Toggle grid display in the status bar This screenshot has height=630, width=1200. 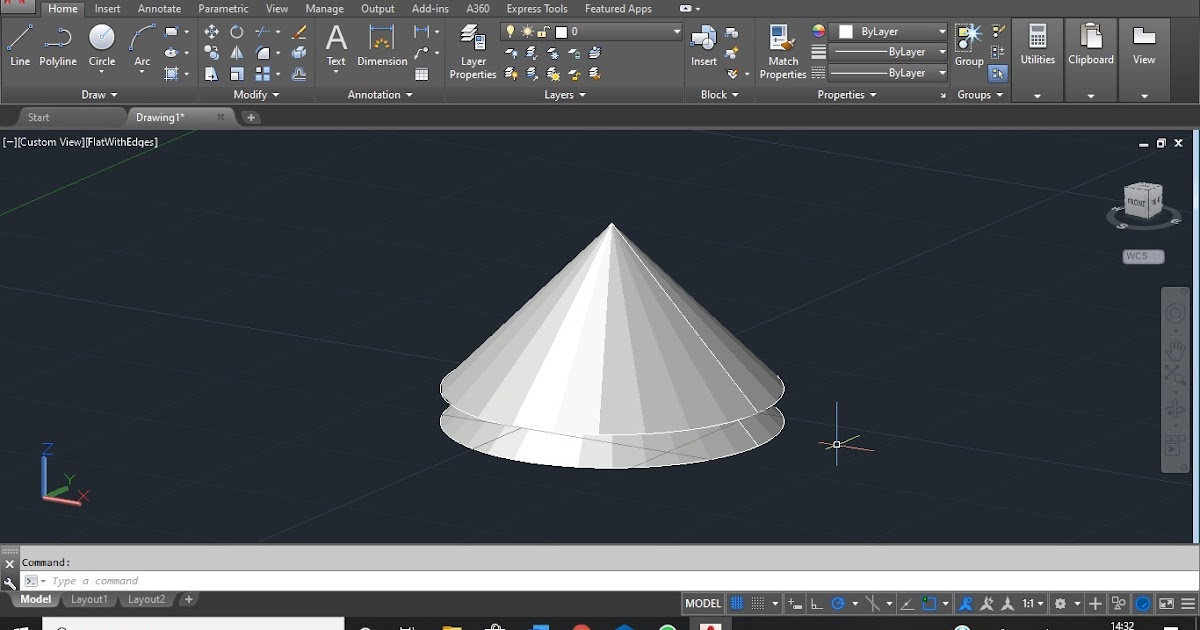pos(735,603)
